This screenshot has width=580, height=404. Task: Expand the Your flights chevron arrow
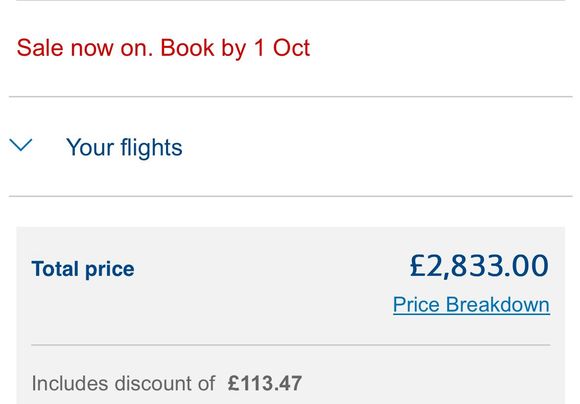pyautogui.click(x=21, y=145)
